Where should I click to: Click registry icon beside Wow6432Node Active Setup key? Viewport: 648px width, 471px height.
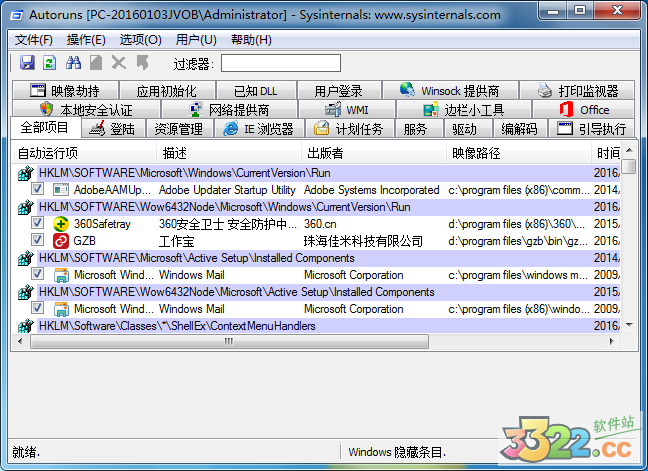(26, 292)
